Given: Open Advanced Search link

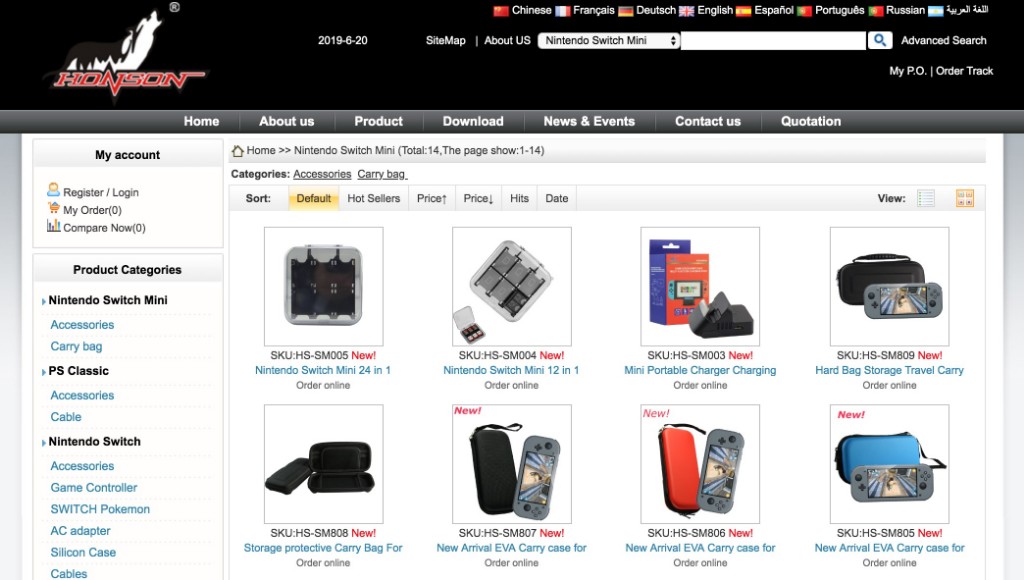Looking at the screenshot, I should point(944,40).
